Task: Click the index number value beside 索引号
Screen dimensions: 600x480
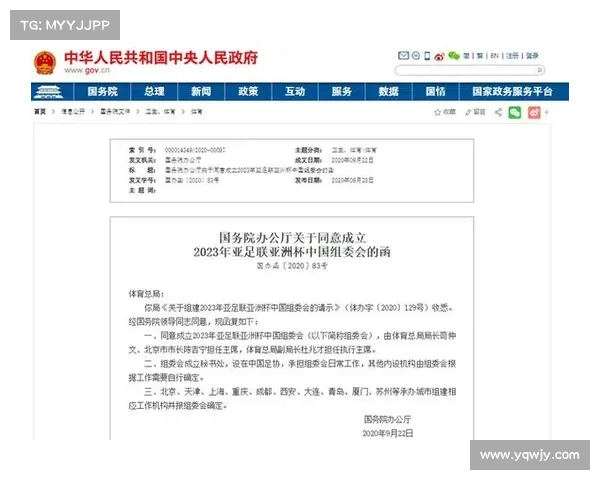Action: pos(195,150)
